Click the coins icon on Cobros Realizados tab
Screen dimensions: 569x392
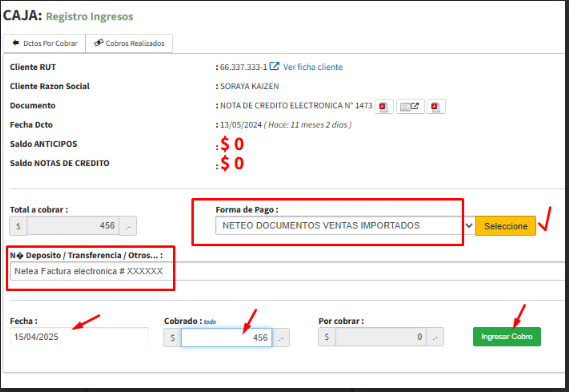tap(98, 43)
